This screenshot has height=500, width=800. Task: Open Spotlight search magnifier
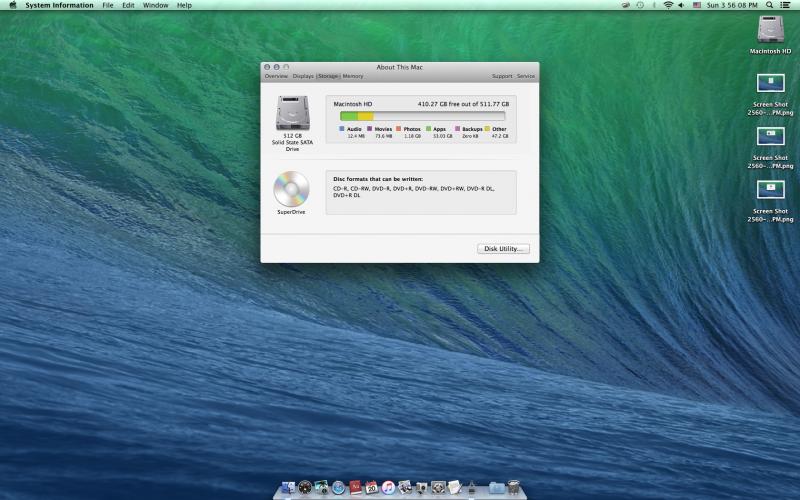769,5
